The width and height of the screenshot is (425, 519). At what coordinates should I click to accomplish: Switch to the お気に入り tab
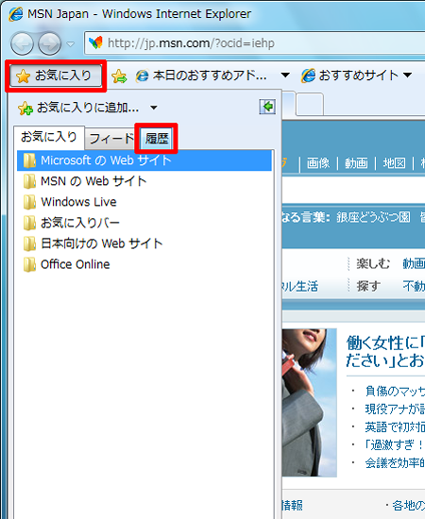pyautogui.click(x=49, y=137)
